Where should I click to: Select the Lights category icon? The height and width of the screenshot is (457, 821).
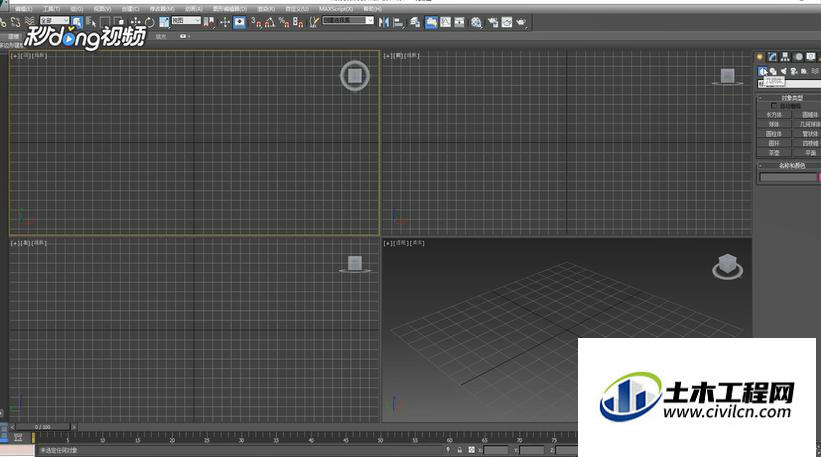tap(783, 71)
